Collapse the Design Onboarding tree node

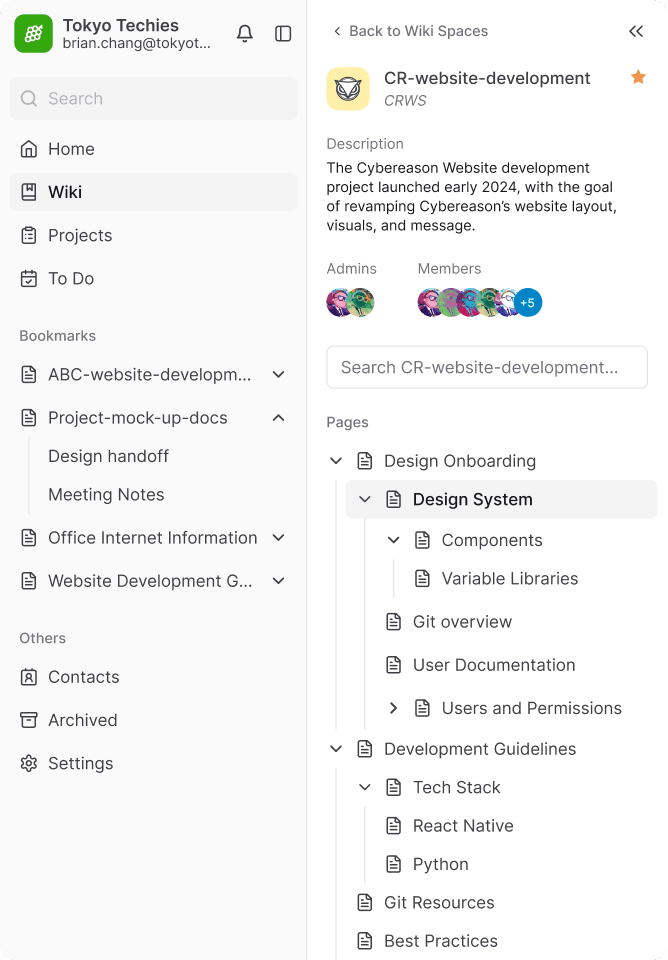coord(336,461)
